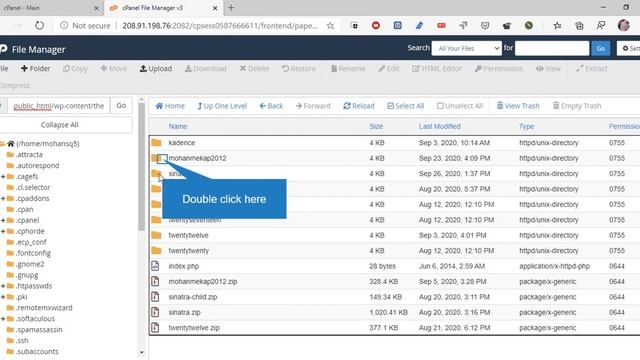Open the browser profile avatar

(x=623, y=25)
